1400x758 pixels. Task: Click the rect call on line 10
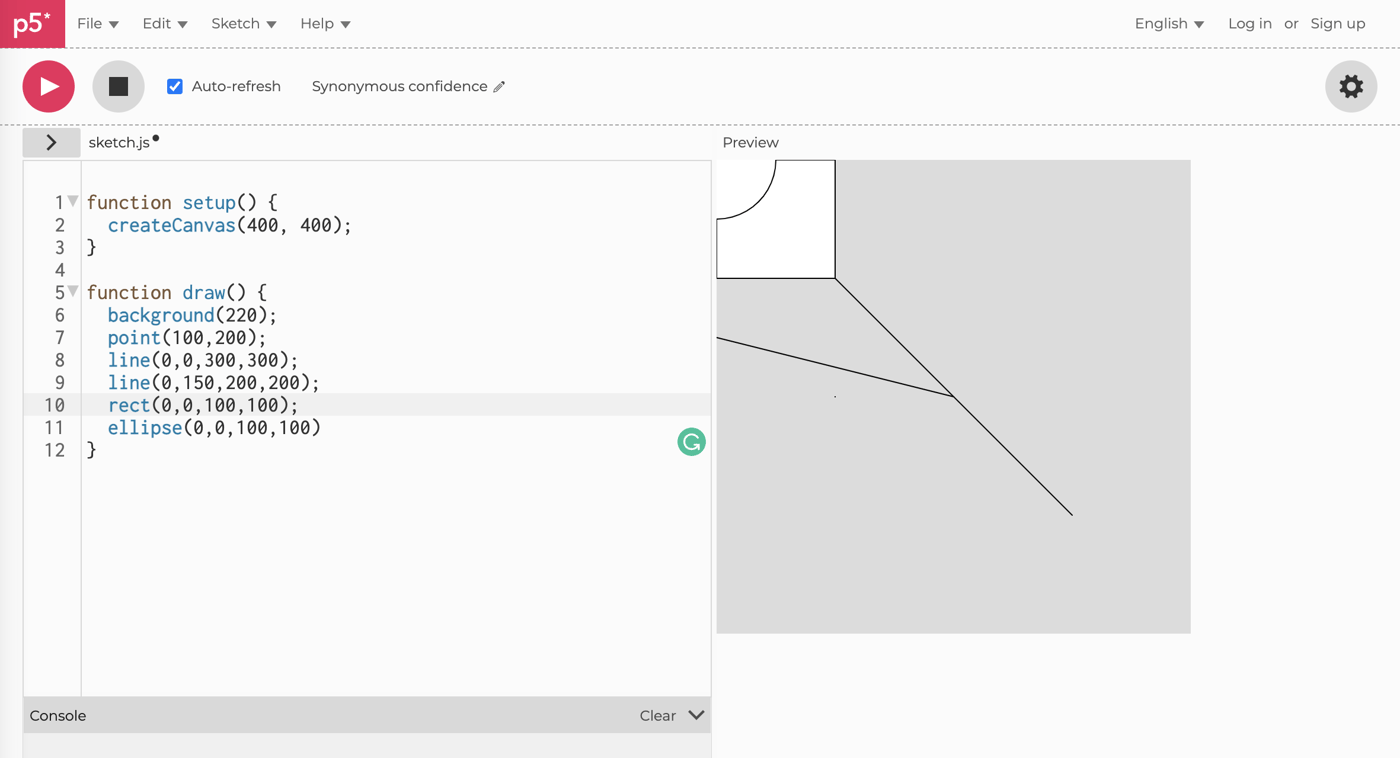coord(129,405)
